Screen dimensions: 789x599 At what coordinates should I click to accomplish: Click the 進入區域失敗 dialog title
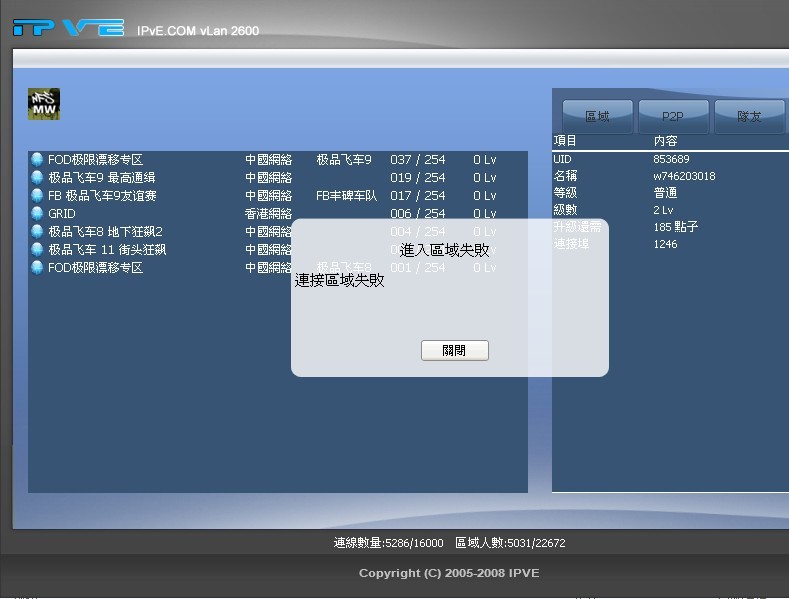(x=444, y=250)
